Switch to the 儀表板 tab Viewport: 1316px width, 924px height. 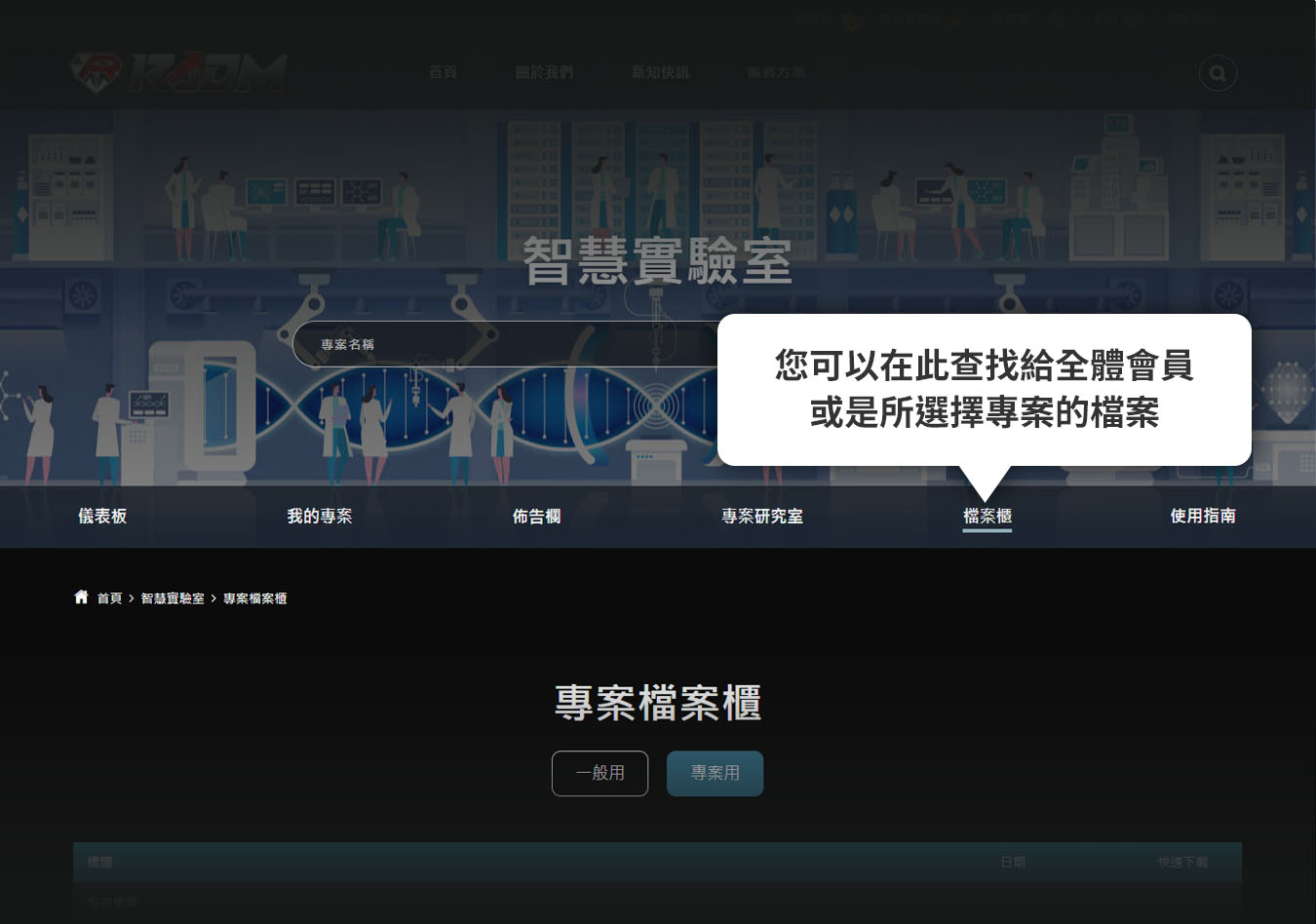[x=102, y=516]
